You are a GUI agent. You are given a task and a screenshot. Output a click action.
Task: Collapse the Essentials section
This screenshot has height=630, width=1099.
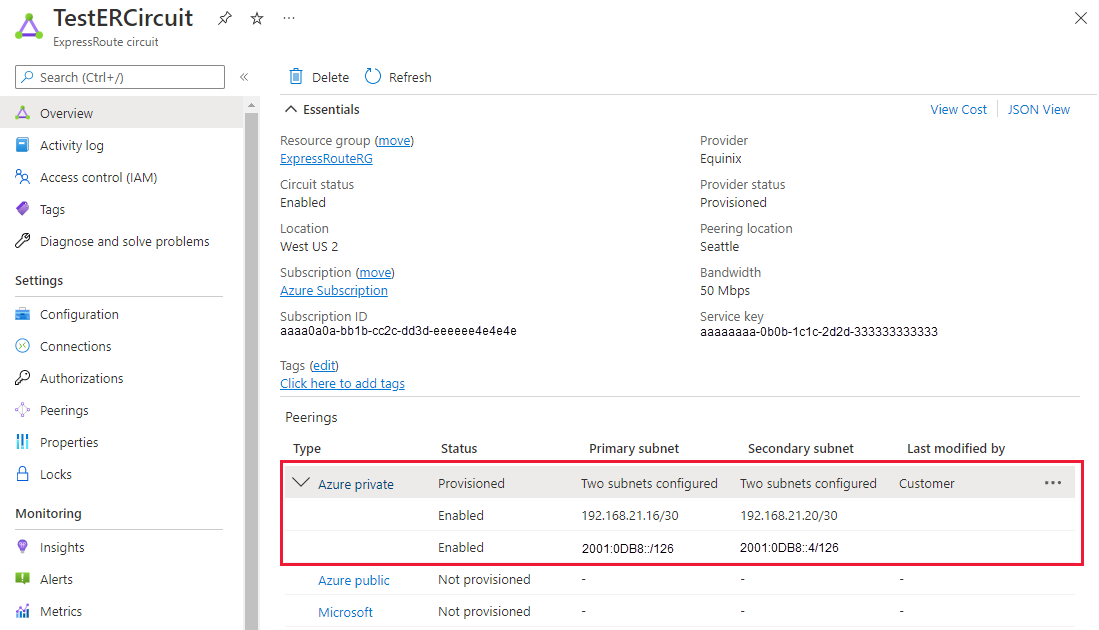(290, 109)
